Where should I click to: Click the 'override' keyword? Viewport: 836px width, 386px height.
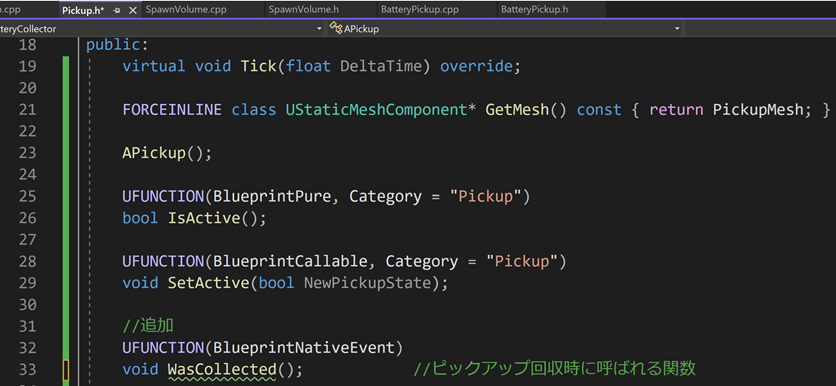[476, 66]
